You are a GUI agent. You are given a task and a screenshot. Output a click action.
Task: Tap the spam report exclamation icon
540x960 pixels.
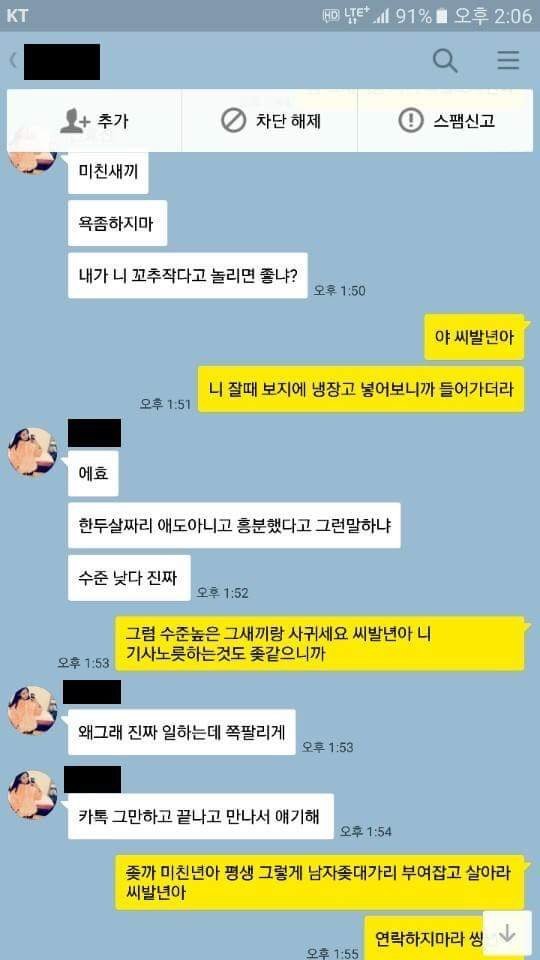(411, 121)
